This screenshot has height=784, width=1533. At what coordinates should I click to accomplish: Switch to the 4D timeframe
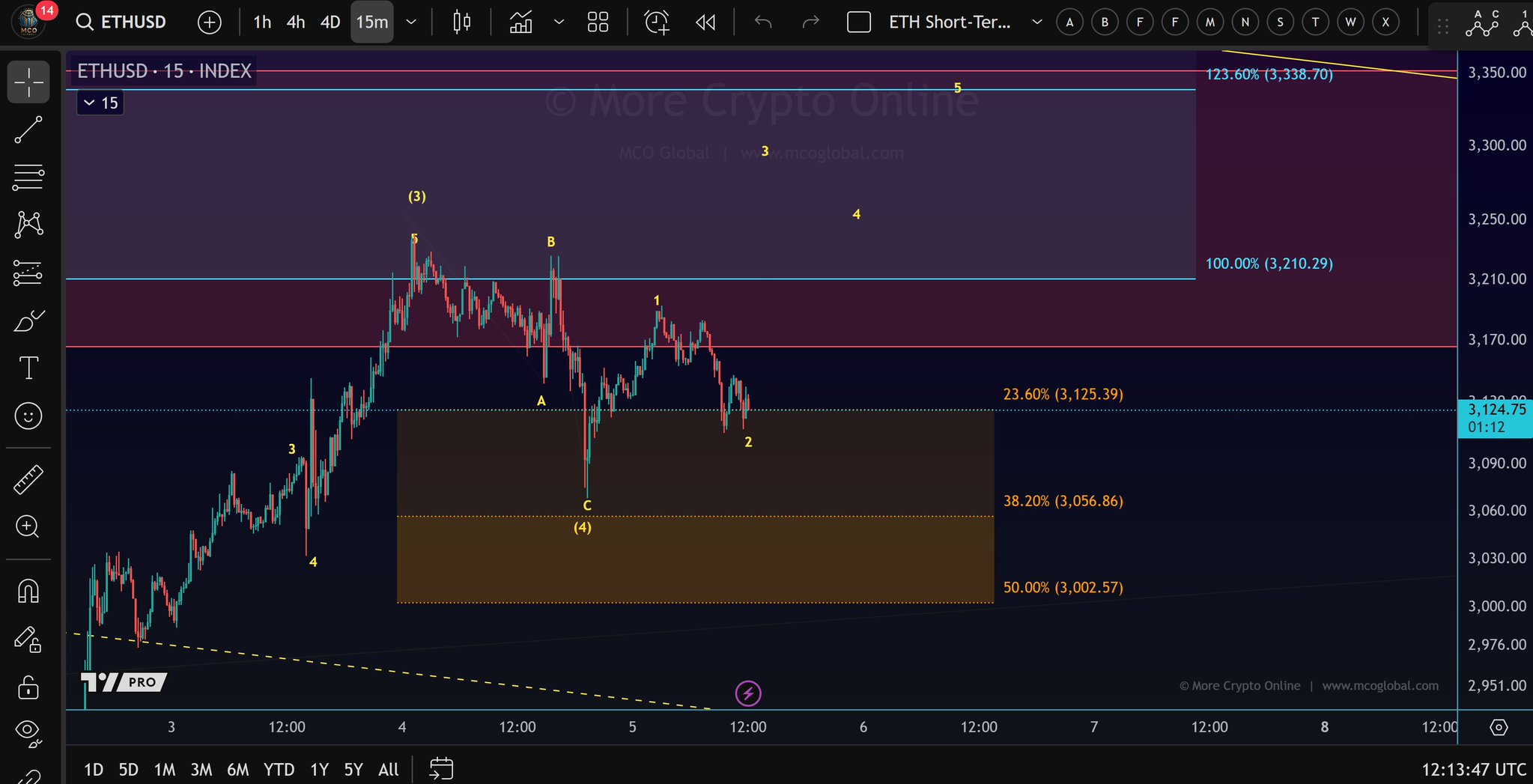click(x=330, y=22)
